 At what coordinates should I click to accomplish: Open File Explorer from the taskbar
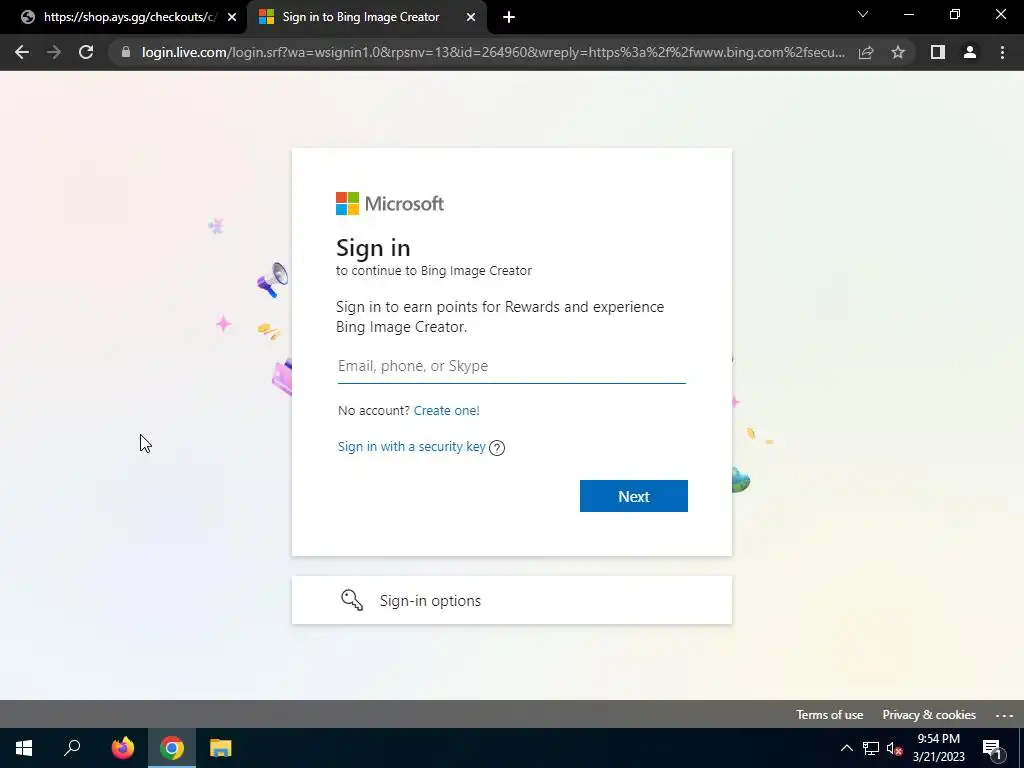[221, 748]
